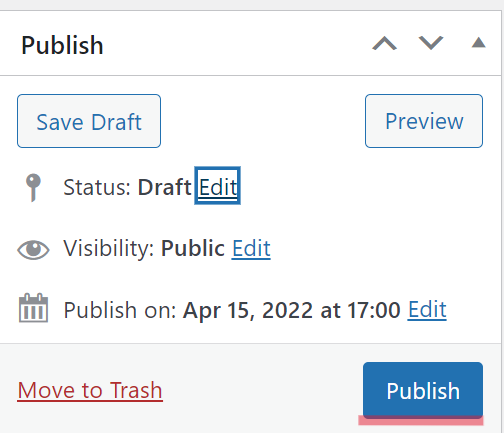Select the 'Visibility:' label text

tap(109, 249)
